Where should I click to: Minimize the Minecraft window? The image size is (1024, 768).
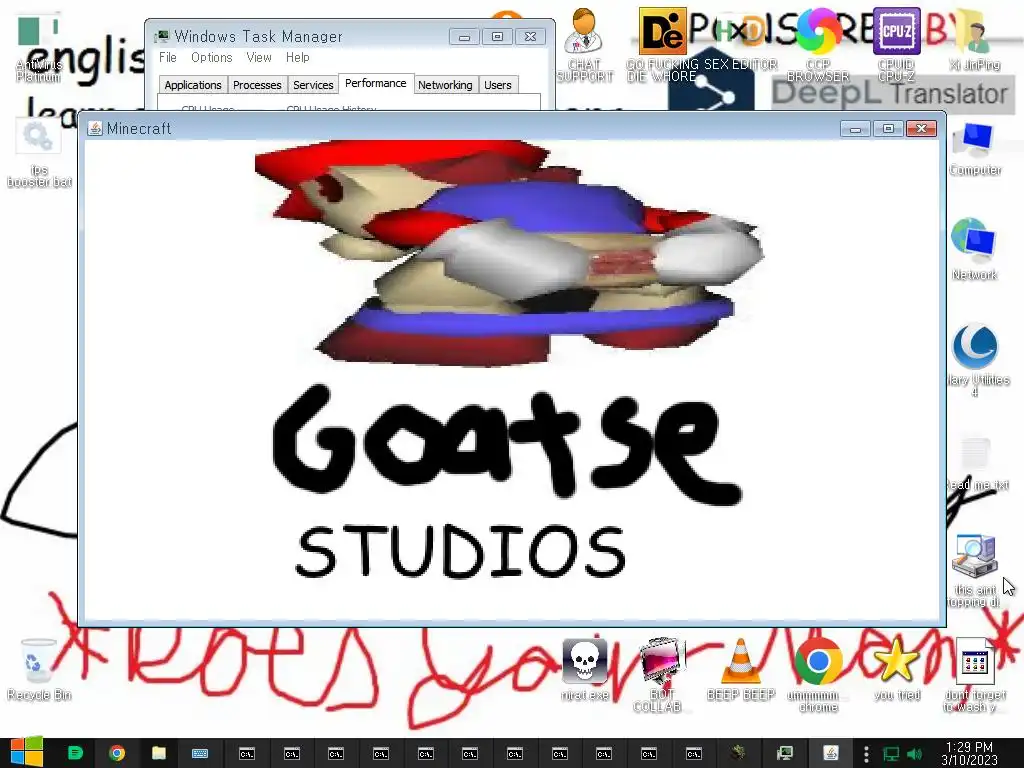(856, 129)
